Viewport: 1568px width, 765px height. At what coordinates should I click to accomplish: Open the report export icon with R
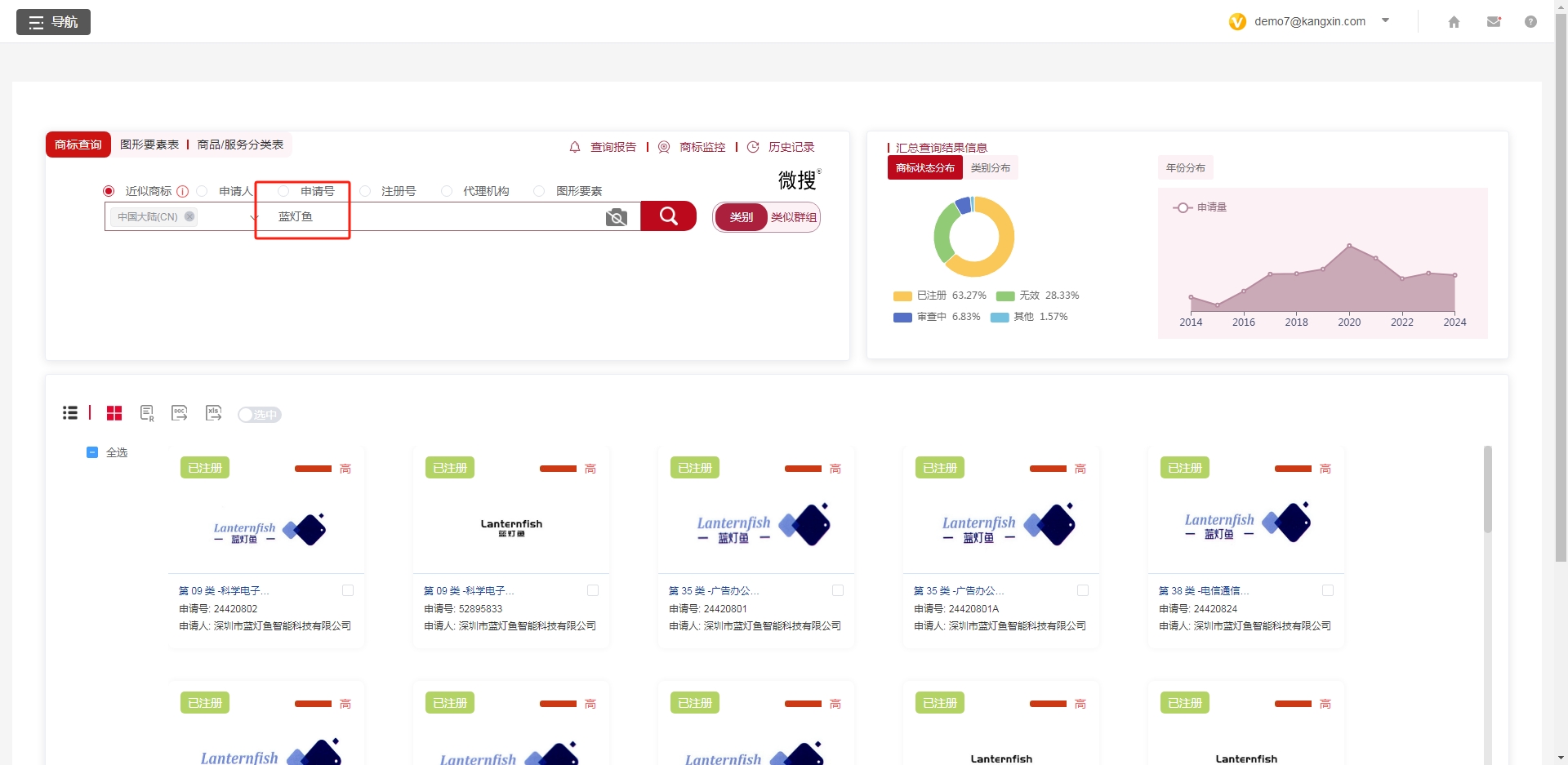(x=147, y=414)
